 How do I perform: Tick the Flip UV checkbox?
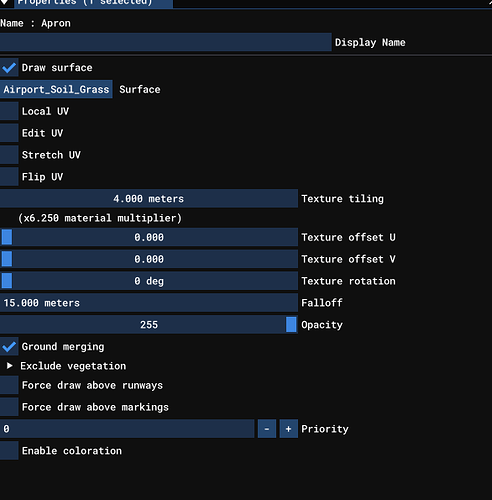(x=9, y=177)
